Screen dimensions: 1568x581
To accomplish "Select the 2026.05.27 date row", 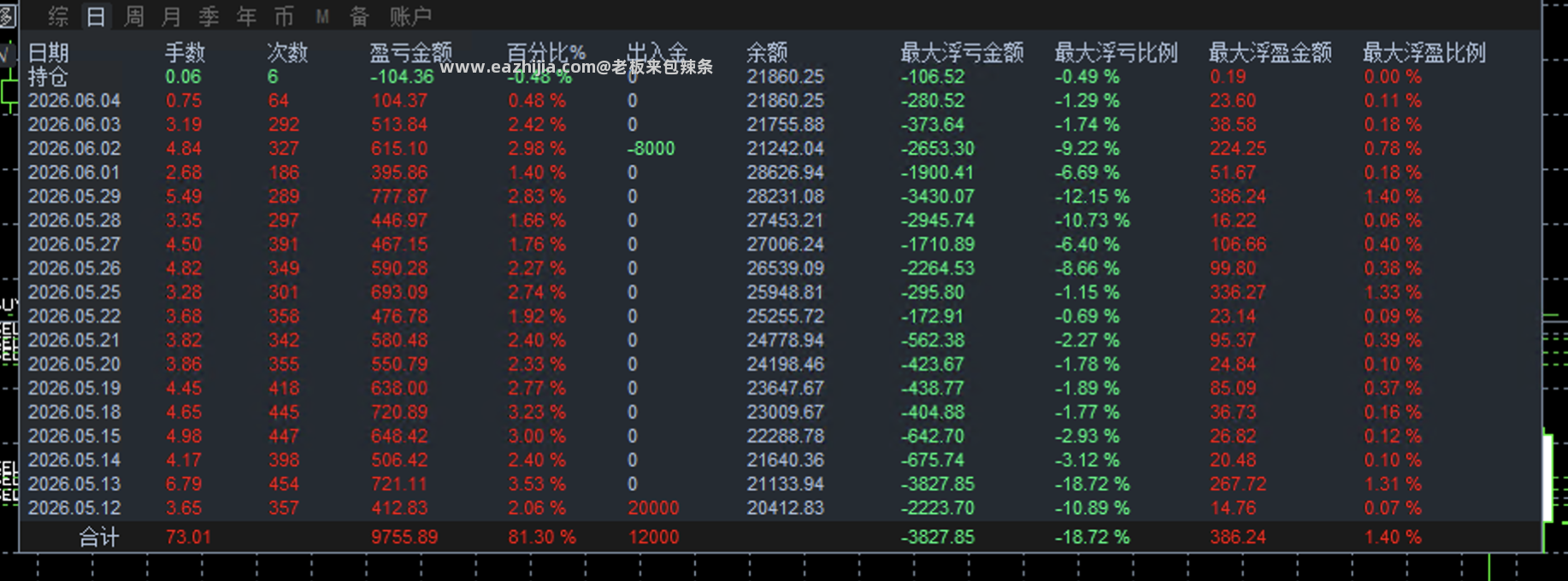I will [74, 244].
